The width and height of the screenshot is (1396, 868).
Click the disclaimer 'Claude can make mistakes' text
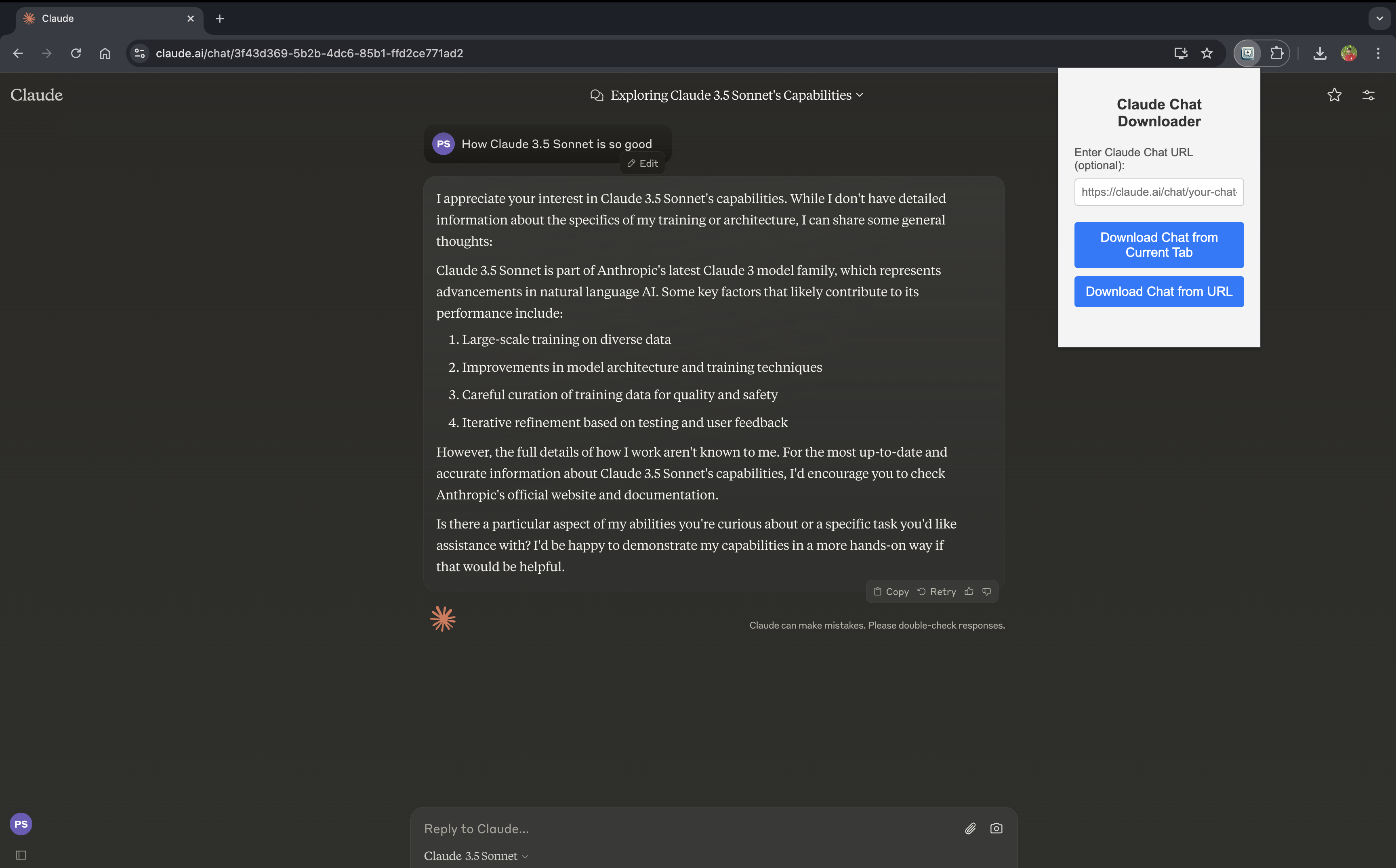[877, 626]
